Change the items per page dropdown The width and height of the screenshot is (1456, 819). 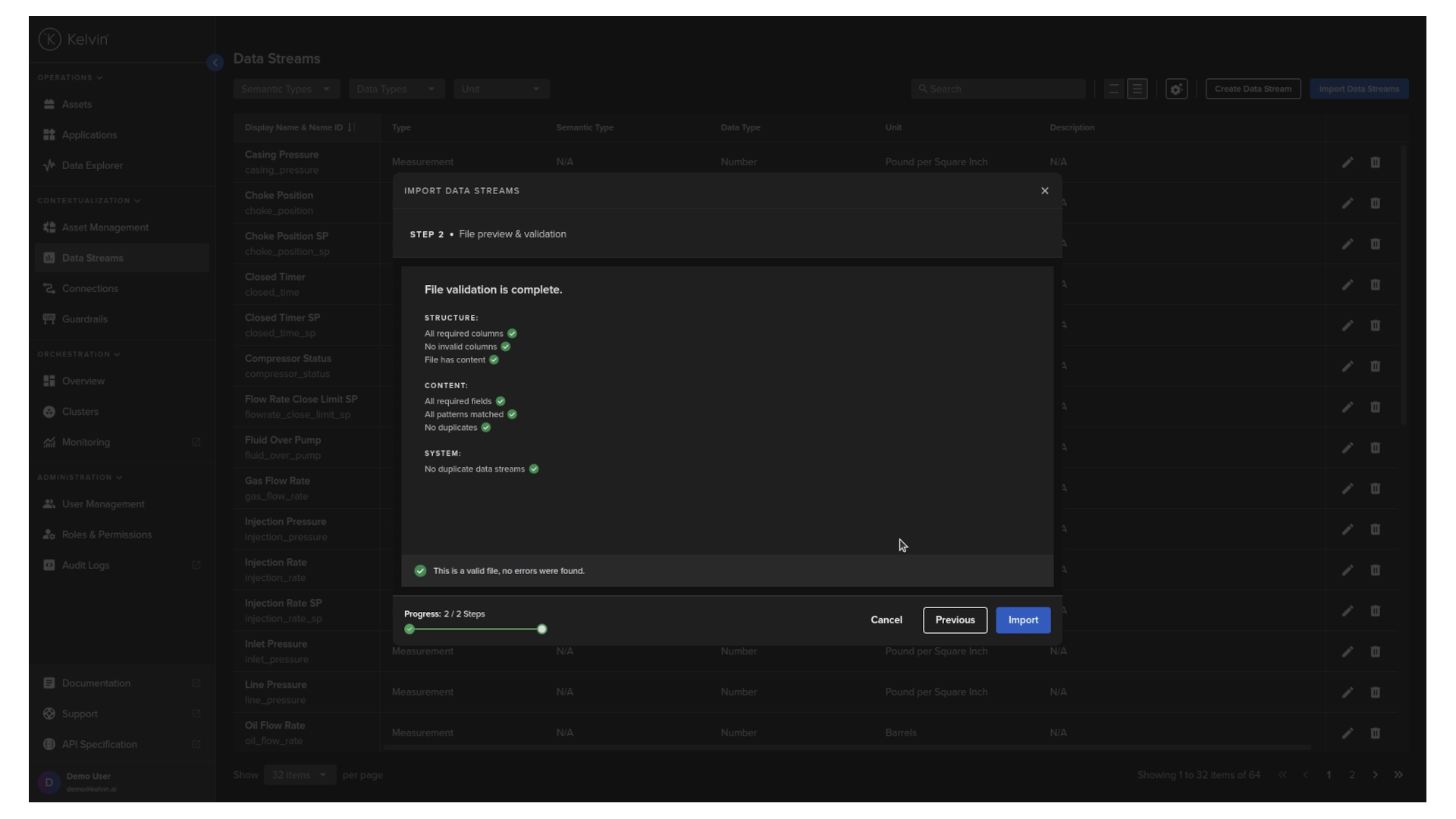tap(300, 775)
